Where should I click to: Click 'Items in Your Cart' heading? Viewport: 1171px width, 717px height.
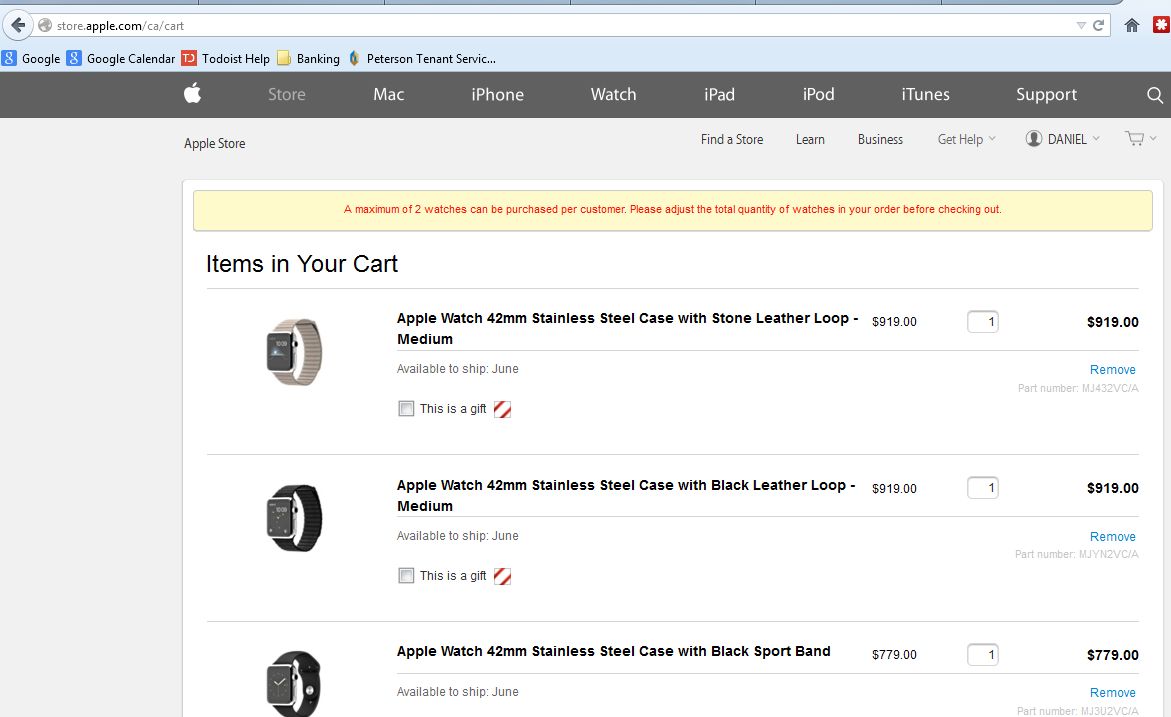tap(302, 264)
